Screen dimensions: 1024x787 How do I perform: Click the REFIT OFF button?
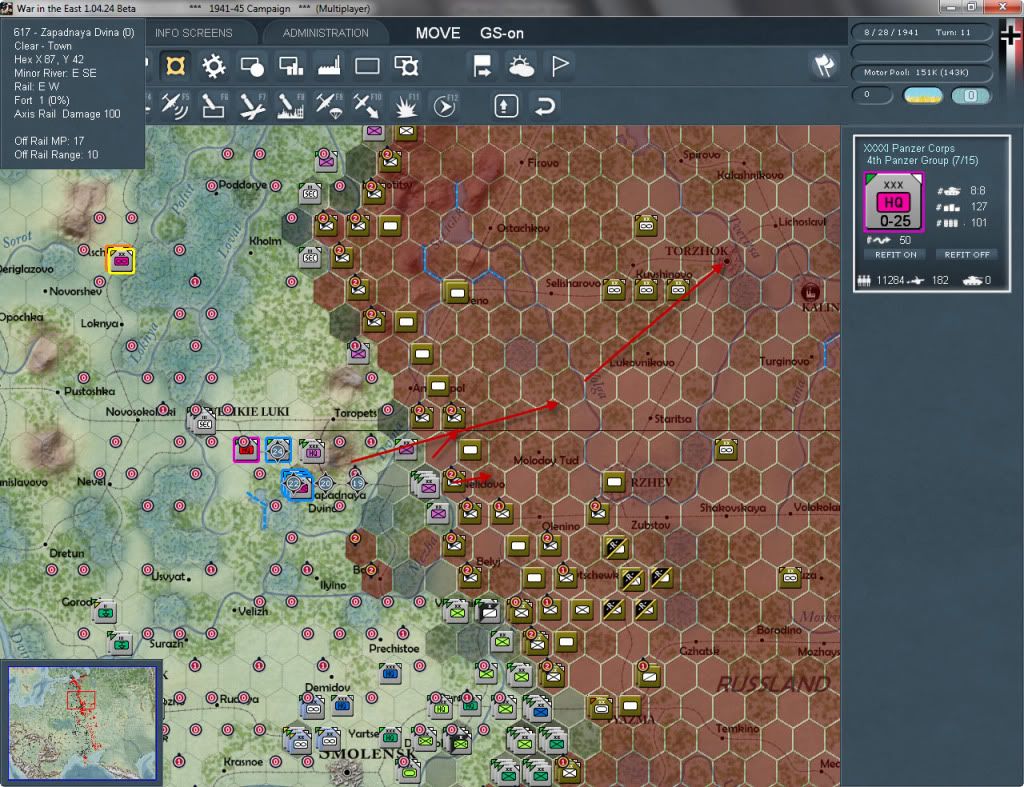[x=967, y=255]
